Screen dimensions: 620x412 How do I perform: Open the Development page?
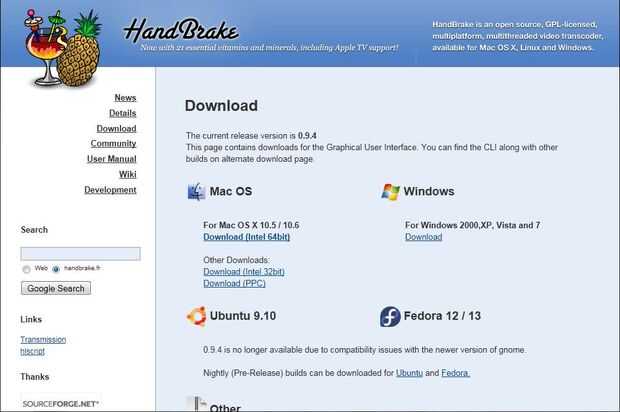click(x=110, y=190)
